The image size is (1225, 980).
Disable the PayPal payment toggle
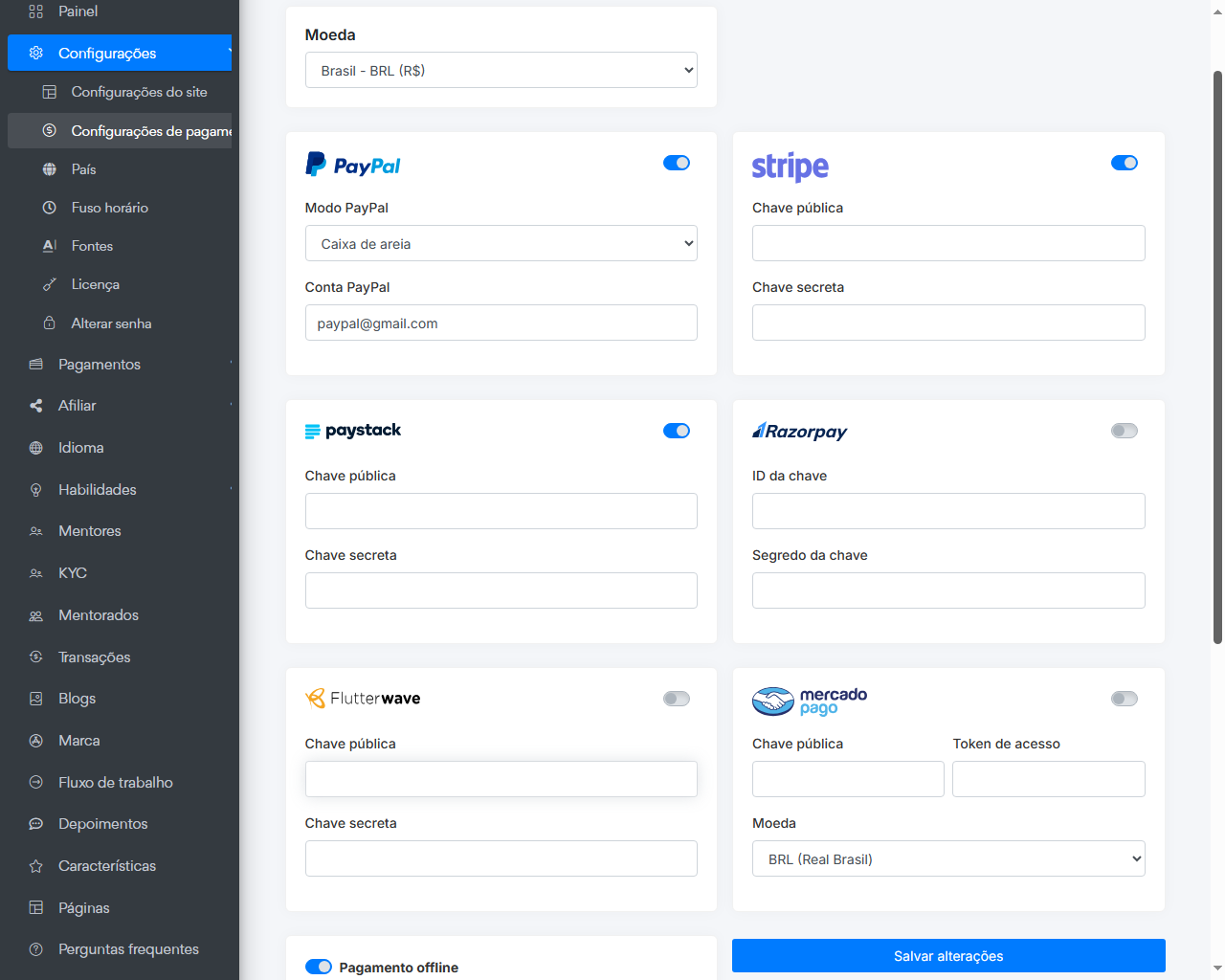[677, 163]
